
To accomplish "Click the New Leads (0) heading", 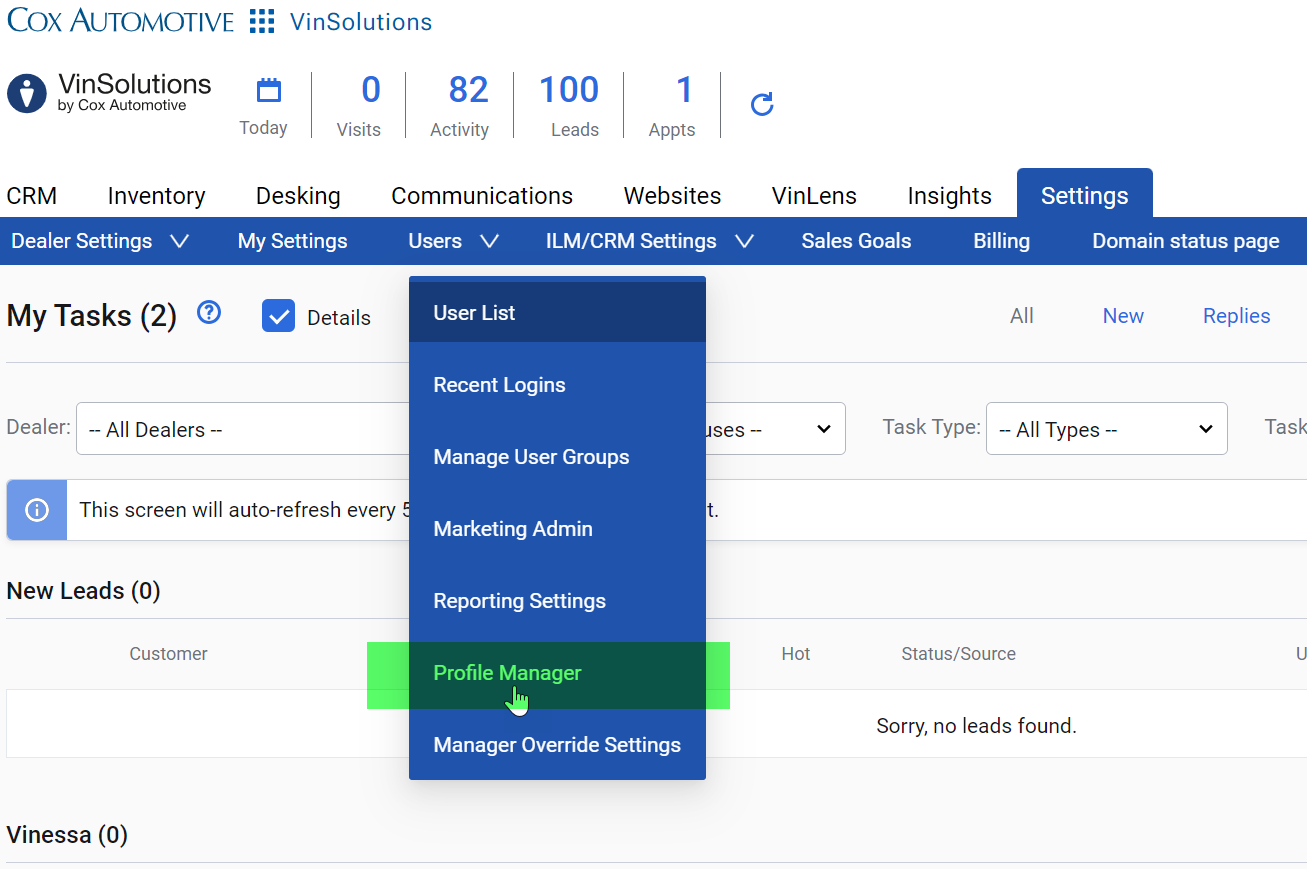I will (83, 591).
